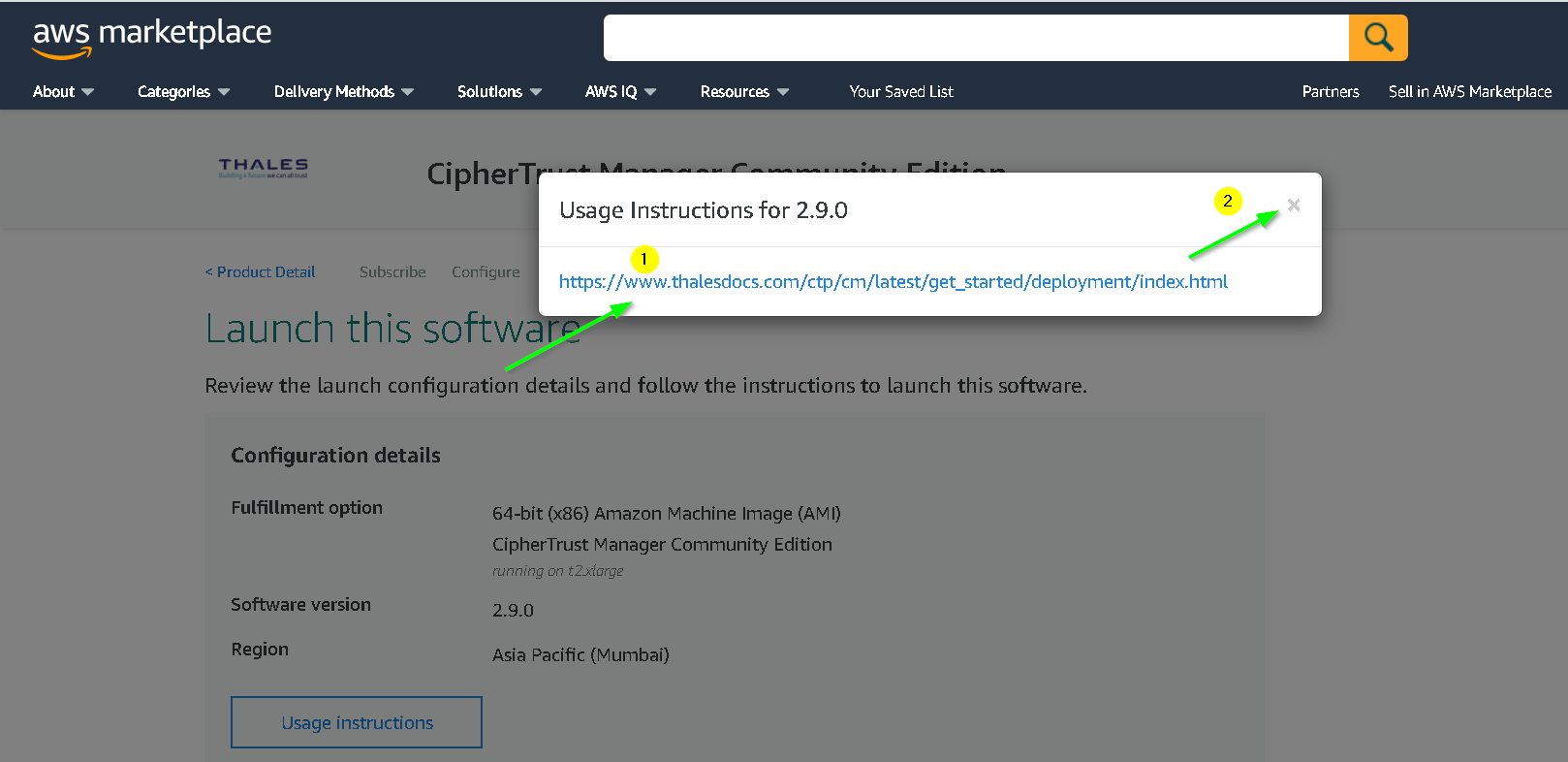Click the 'Software version' label

click(300, 605)
